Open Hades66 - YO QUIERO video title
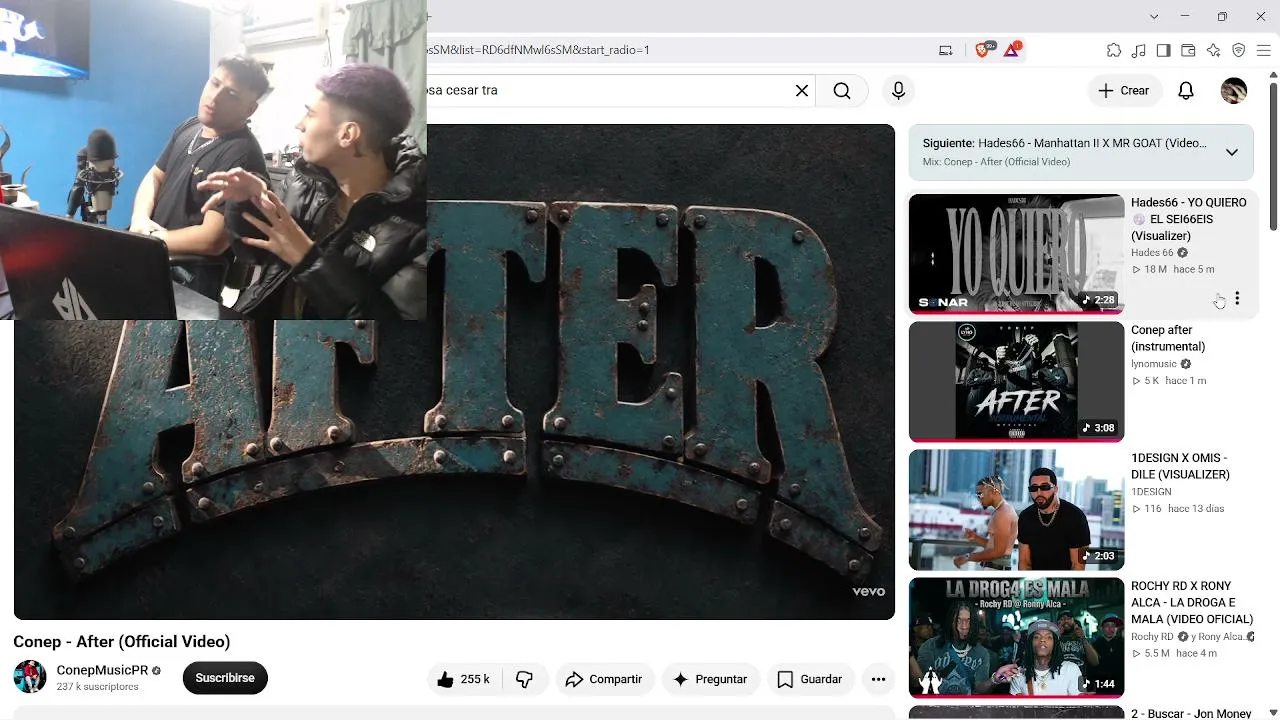The image size is (1280, 720). [x=1189, y=219]
